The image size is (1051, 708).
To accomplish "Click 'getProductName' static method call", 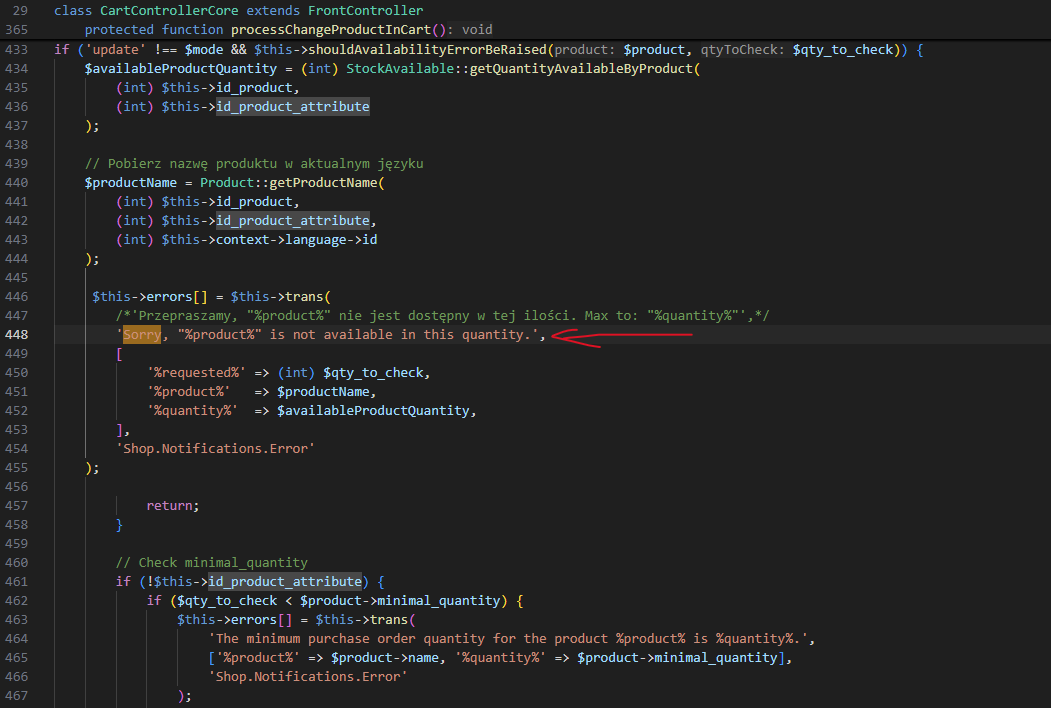I will tap(323, 182).
